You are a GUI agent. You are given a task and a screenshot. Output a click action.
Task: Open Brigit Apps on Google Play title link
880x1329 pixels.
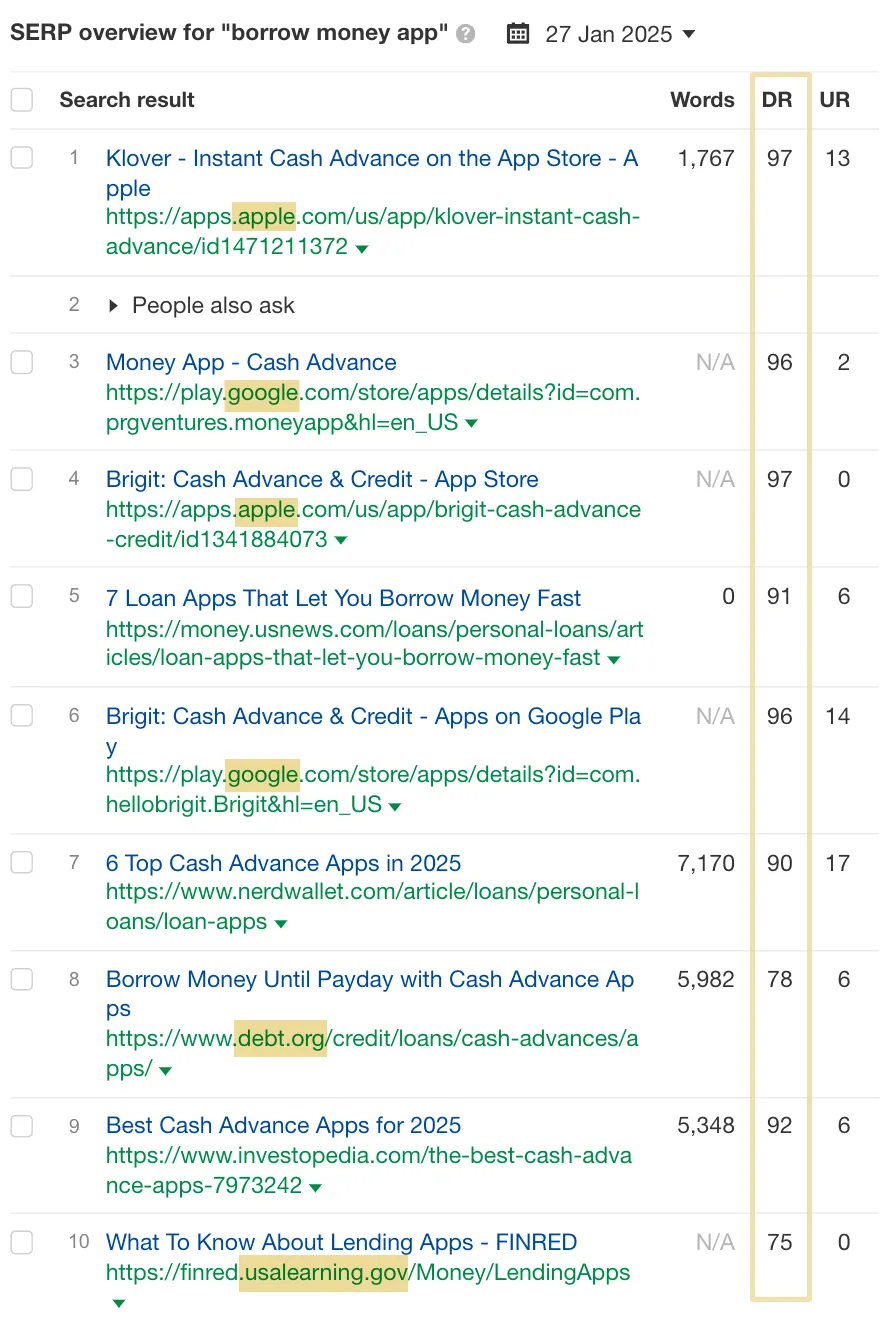(373, 731)
